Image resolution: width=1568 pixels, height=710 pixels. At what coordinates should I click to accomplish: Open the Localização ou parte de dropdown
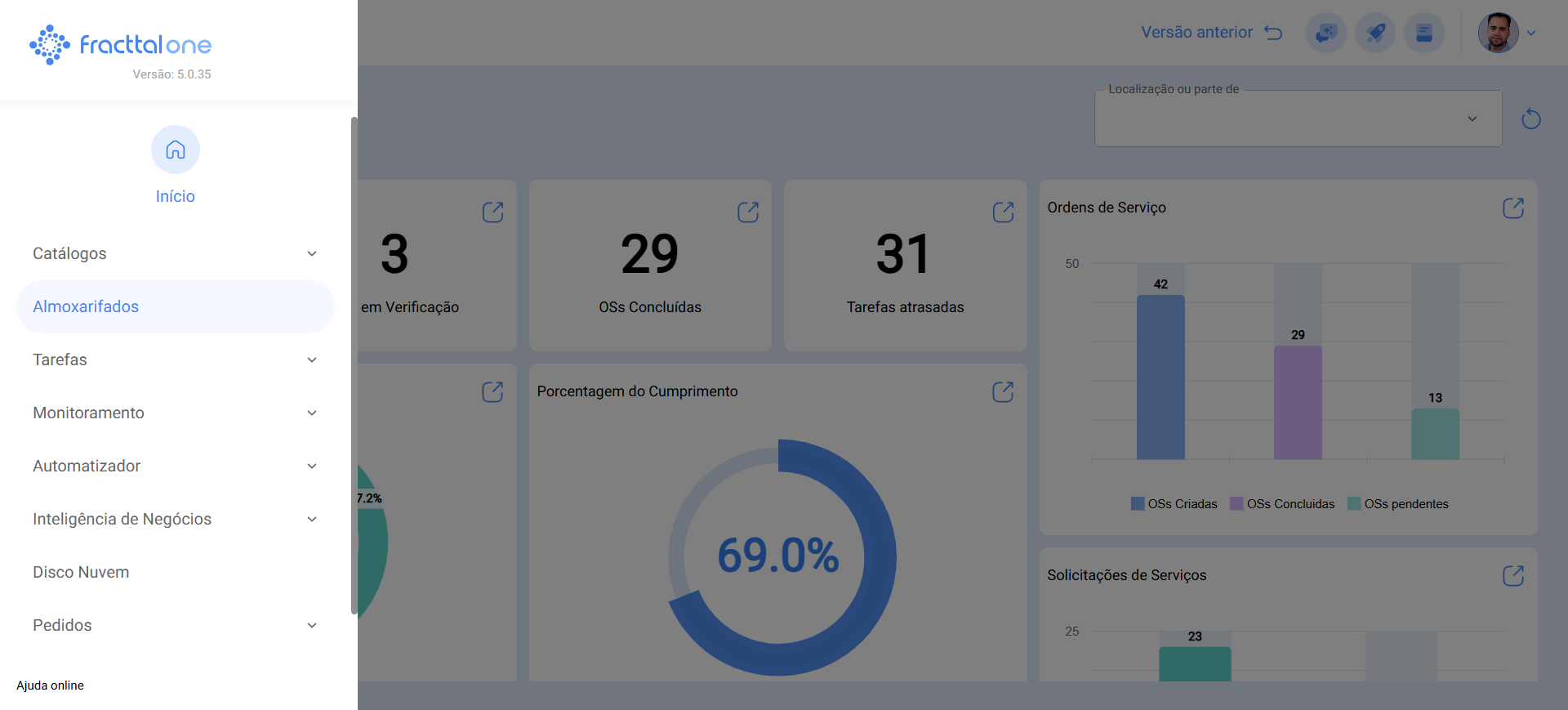(x=1298, y=119)
